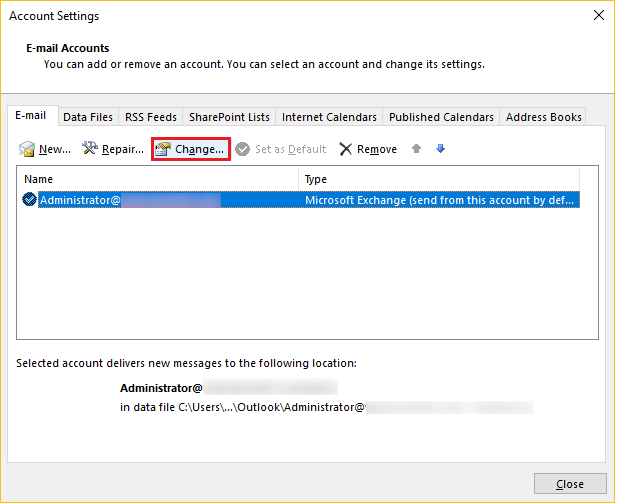
Task: Click the Remove button label
Action: click(x=377, y=149)
